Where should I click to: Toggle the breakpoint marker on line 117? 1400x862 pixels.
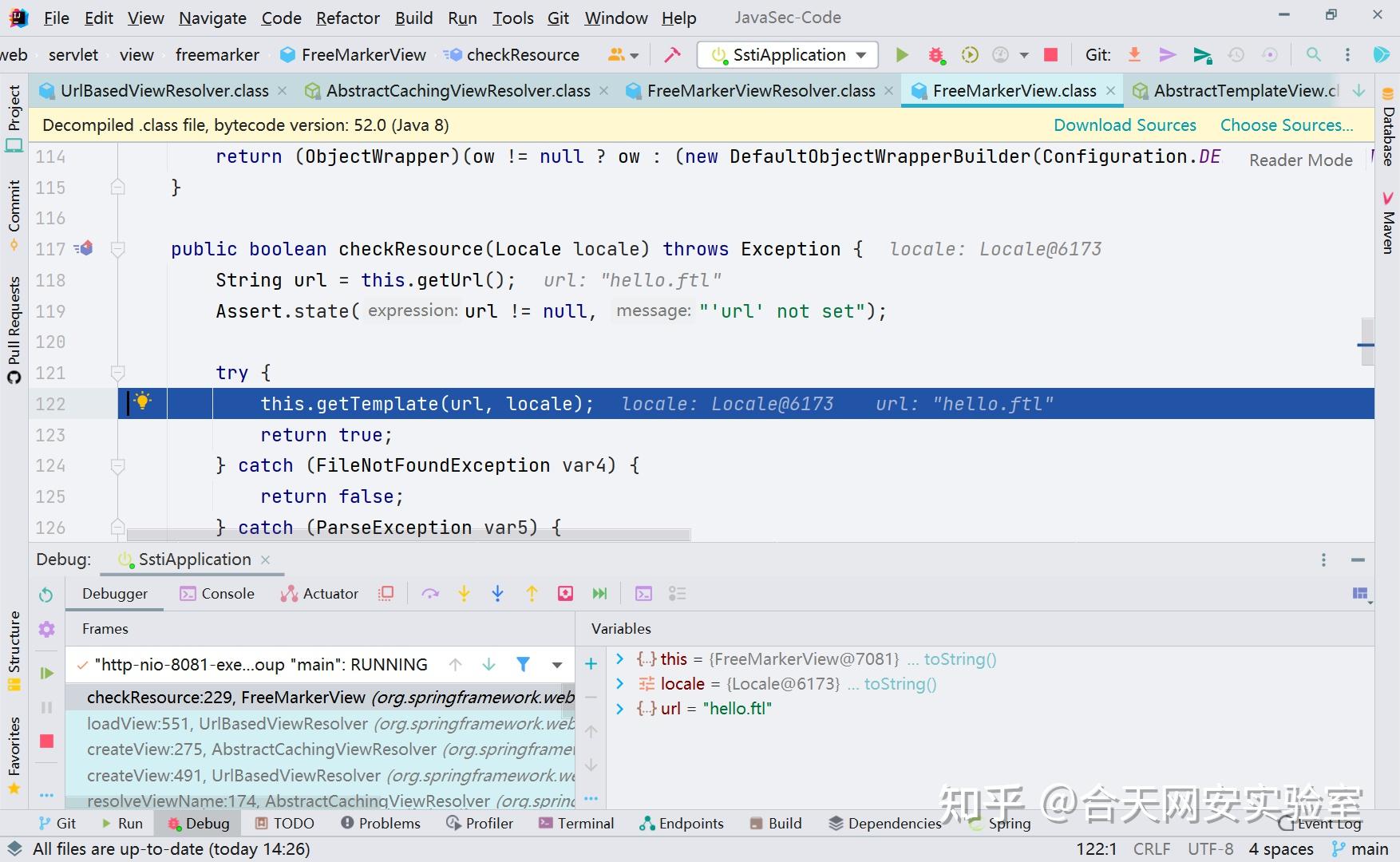85,249
